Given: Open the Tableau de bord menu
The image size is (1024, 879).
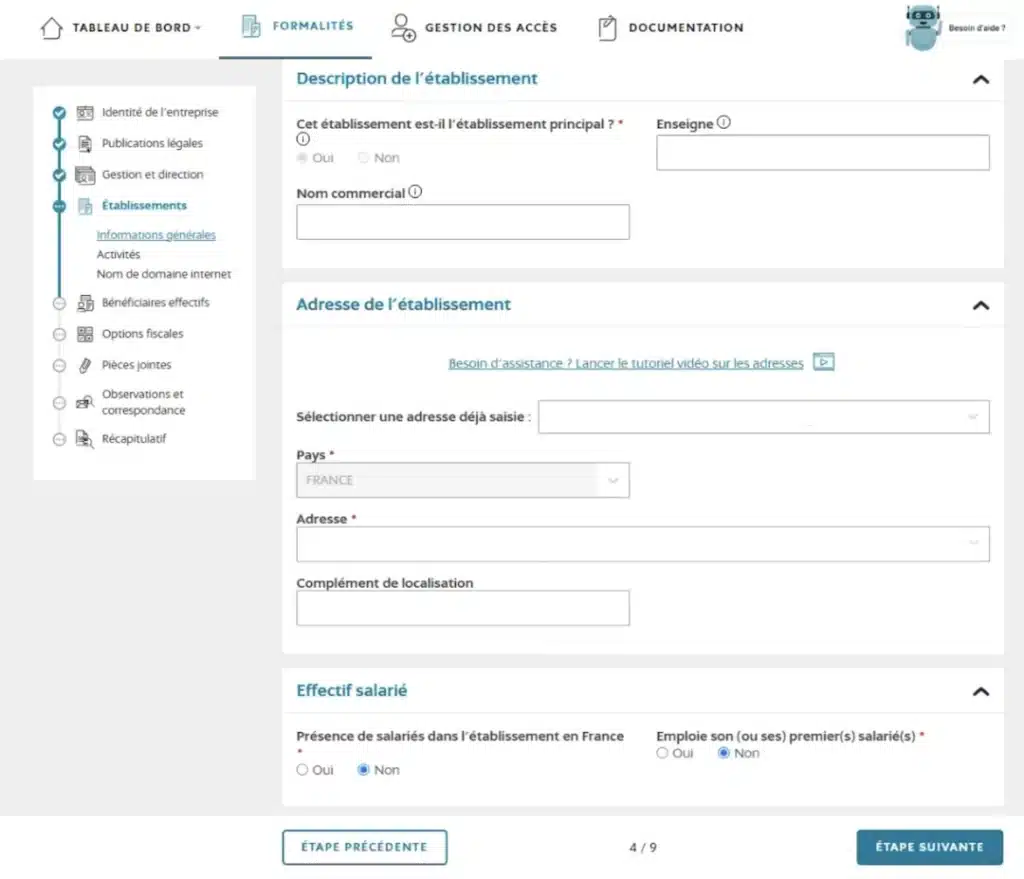Looking at the screenshot, I should coord(120,28).
